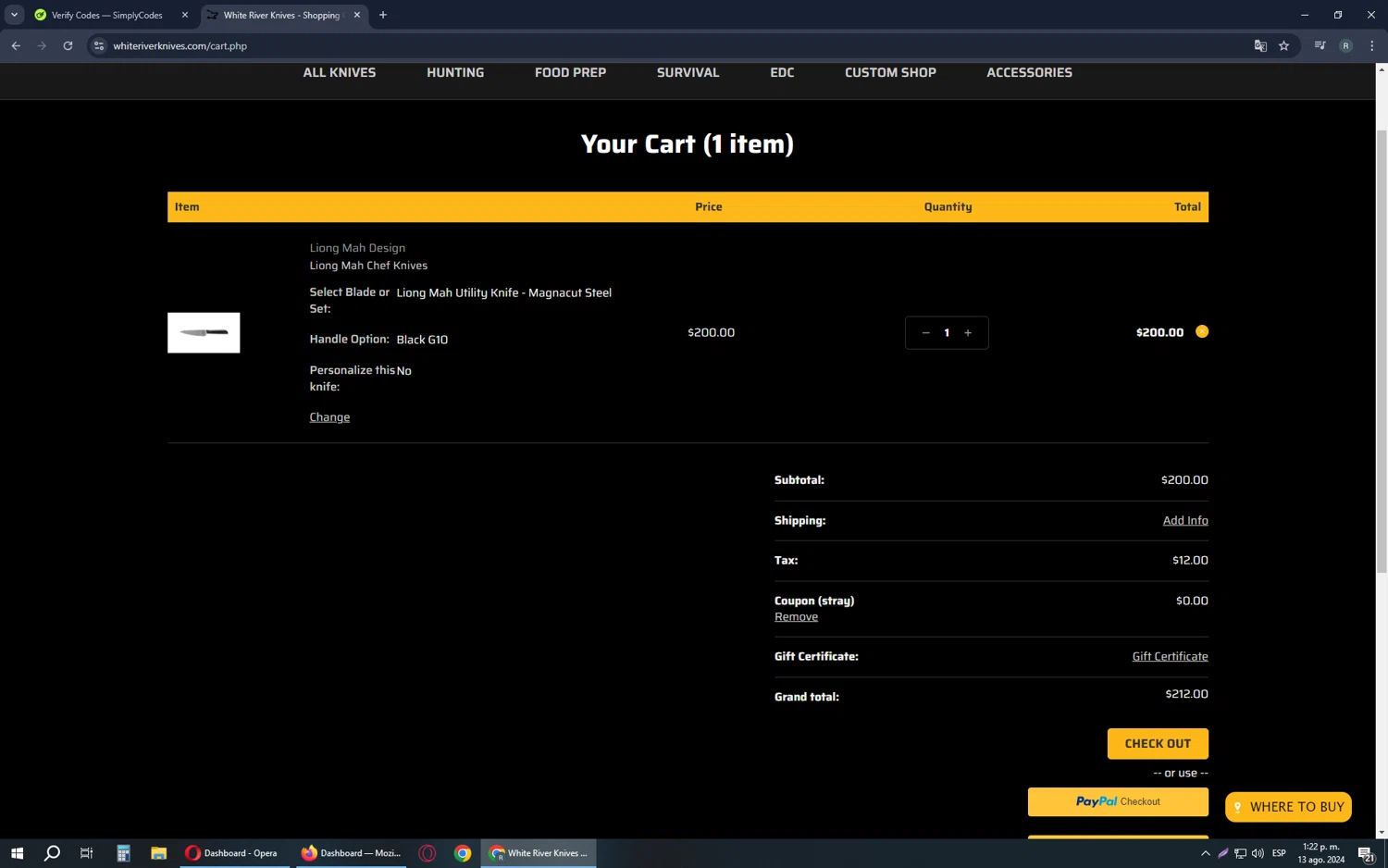Viewport: 1388px width, 868px height.
Task: Open the volume control tray icon
Action: click(x=1258, y=853)
